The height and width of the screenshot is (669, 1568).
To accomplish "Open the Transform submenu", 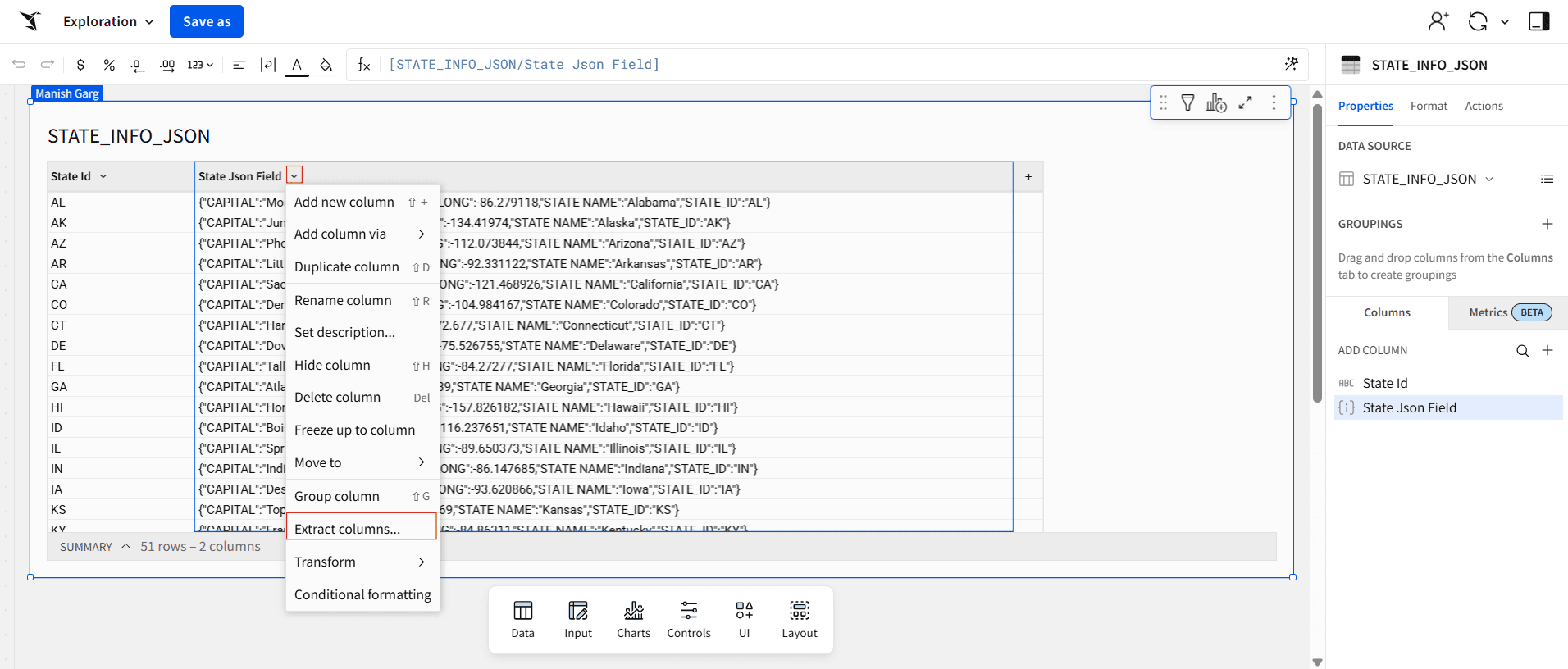I will (362, 562).
